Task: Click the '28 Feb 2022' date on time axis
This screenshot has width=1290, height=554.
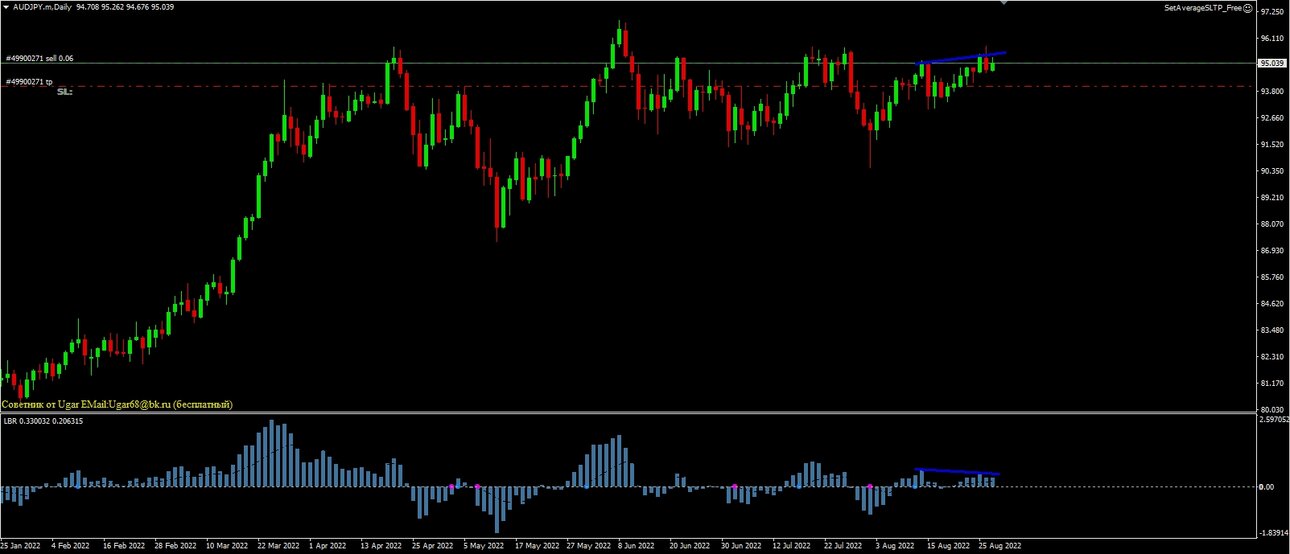Action: tap(177, 547)
